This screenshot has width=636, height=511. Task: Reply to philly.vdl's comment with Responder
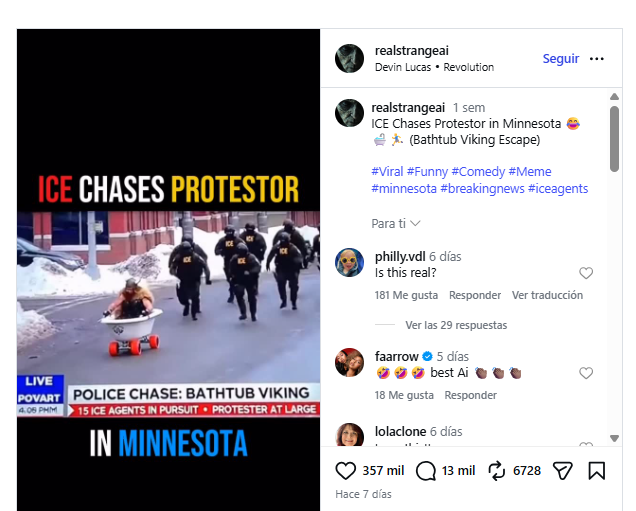tap(475, 295)
